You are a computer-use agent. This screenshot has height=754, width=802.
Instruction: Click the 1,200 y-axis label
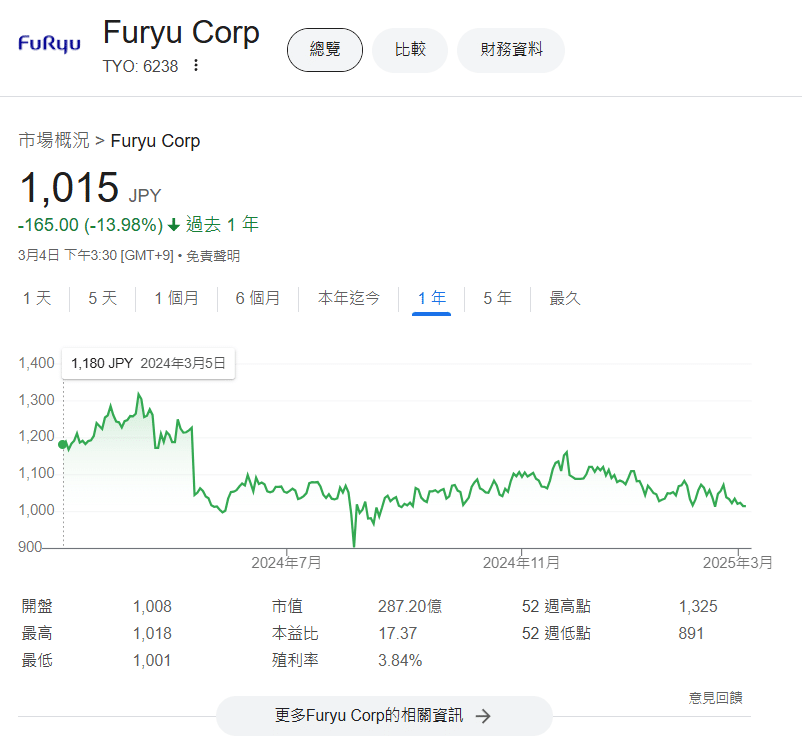(36, 436)
